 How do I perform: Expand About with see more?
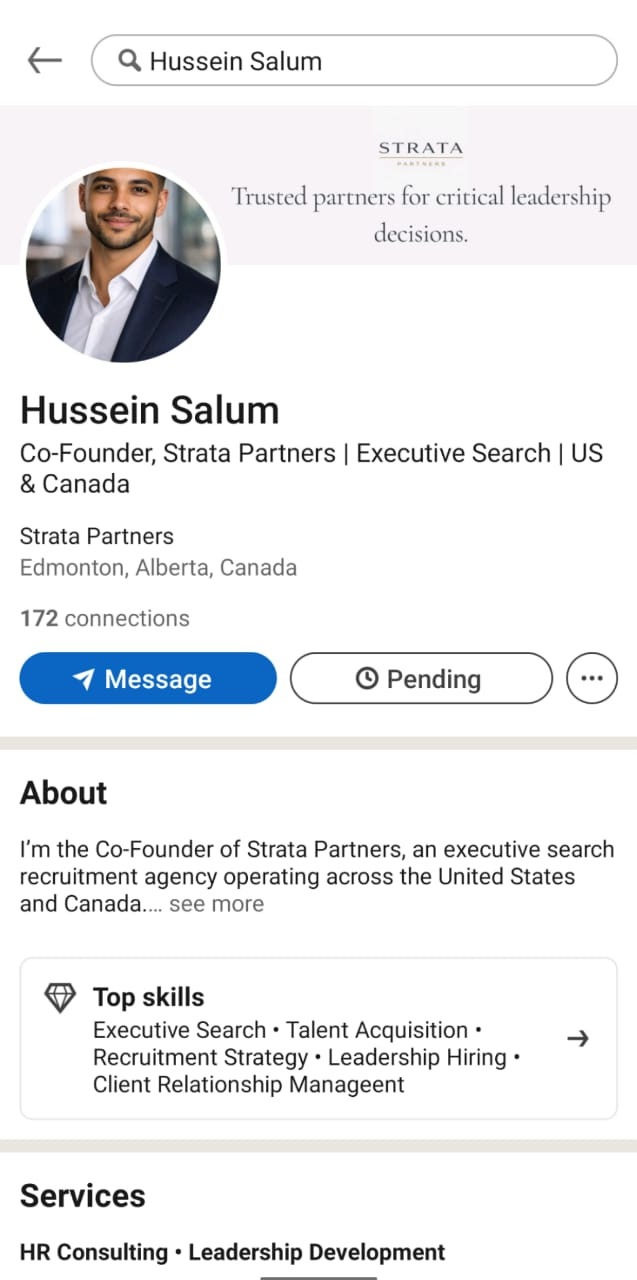216,904
